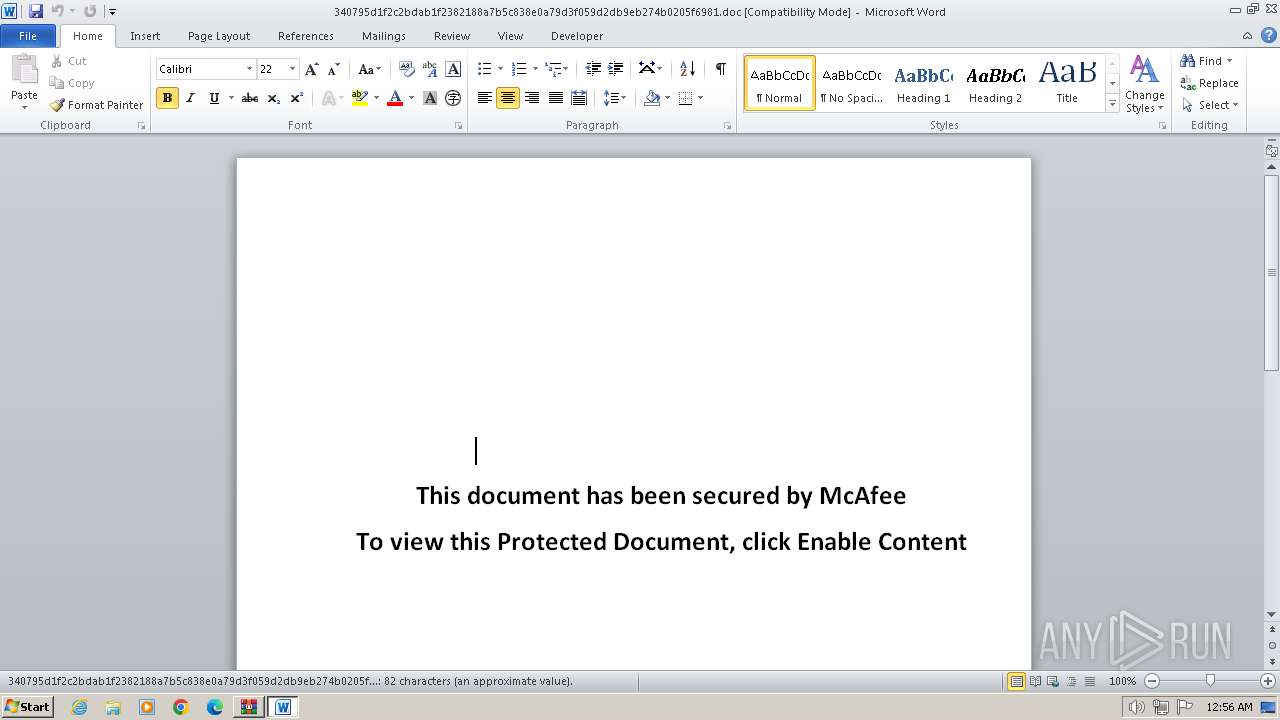This screenshot has width=1280, height=720.
Task: Apply Bullets list formatting
Action: [484, 69]
